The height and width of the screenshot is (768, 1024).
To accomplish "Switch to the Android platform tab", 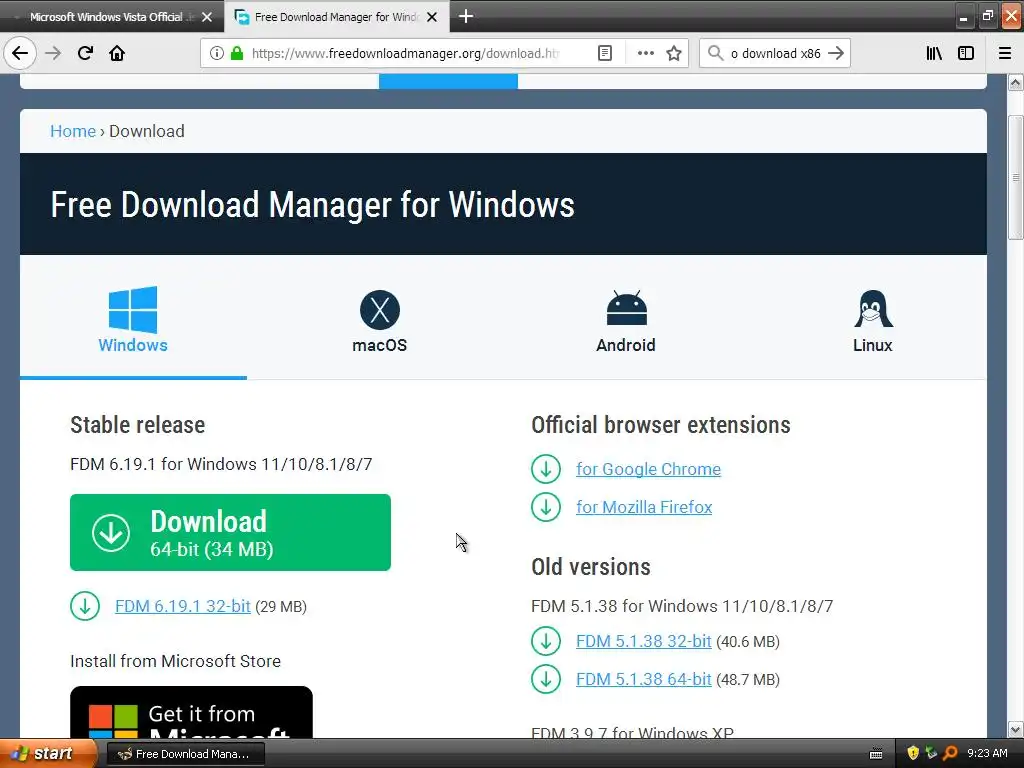I will point(626,321).
